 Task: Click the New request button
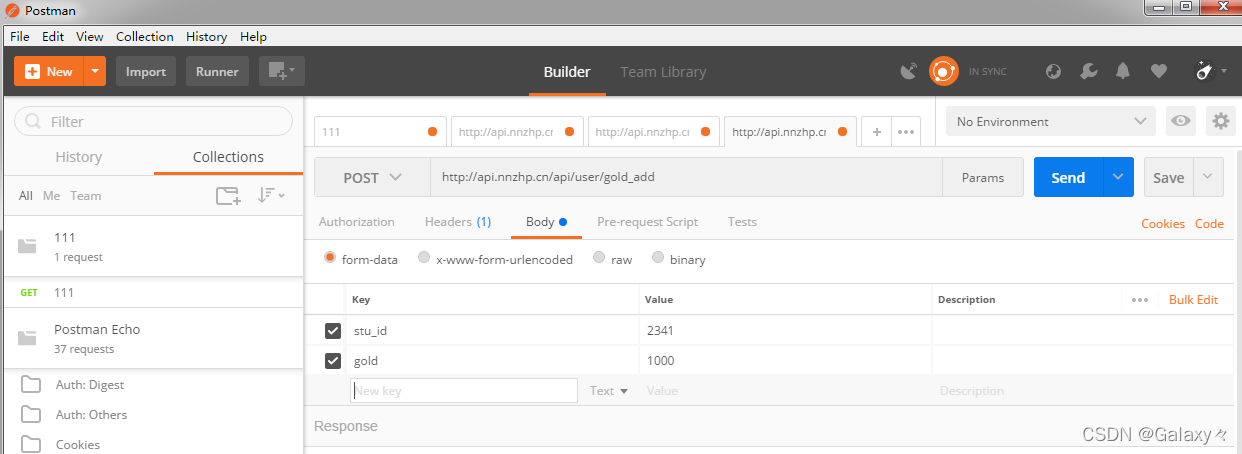coord(48,71)
